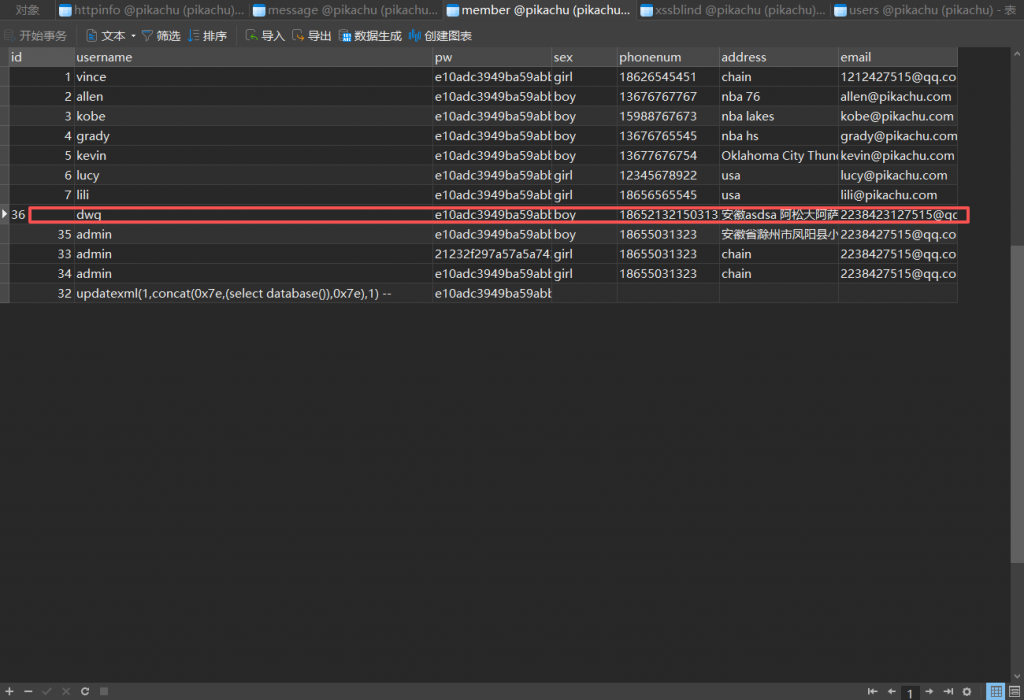The height and width of the screenshot is (700, 1024).
Task: Click the 导入 import button
Action: 265,36
